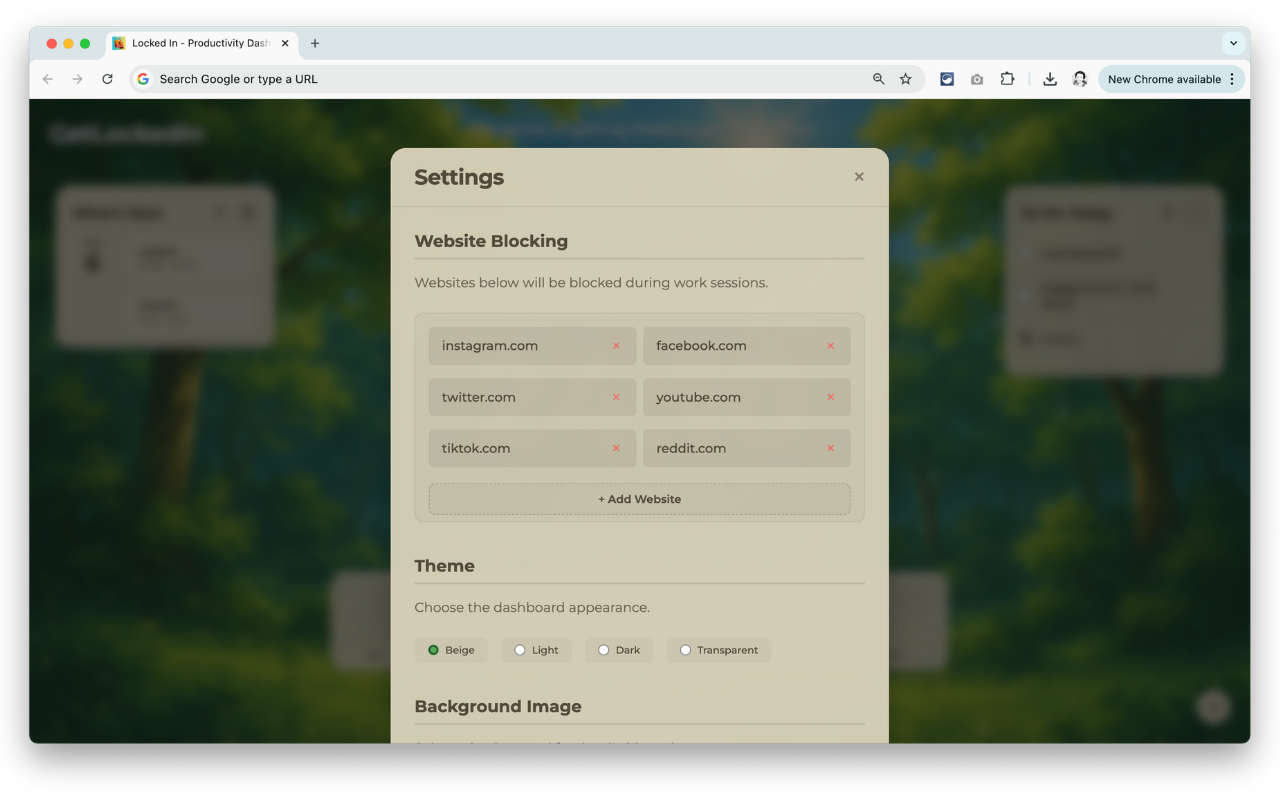Choose the Dark theme option

tap(619, 650)
